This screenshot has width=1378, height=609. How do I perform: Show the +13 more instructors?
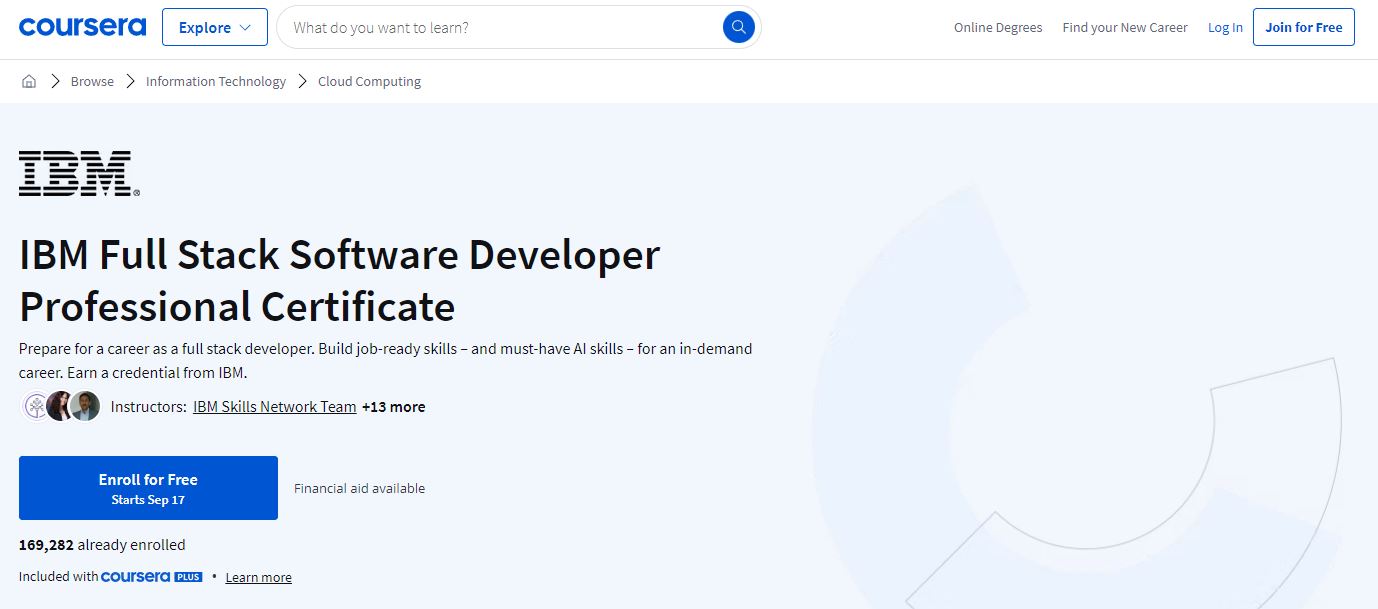tap(394, 406)
